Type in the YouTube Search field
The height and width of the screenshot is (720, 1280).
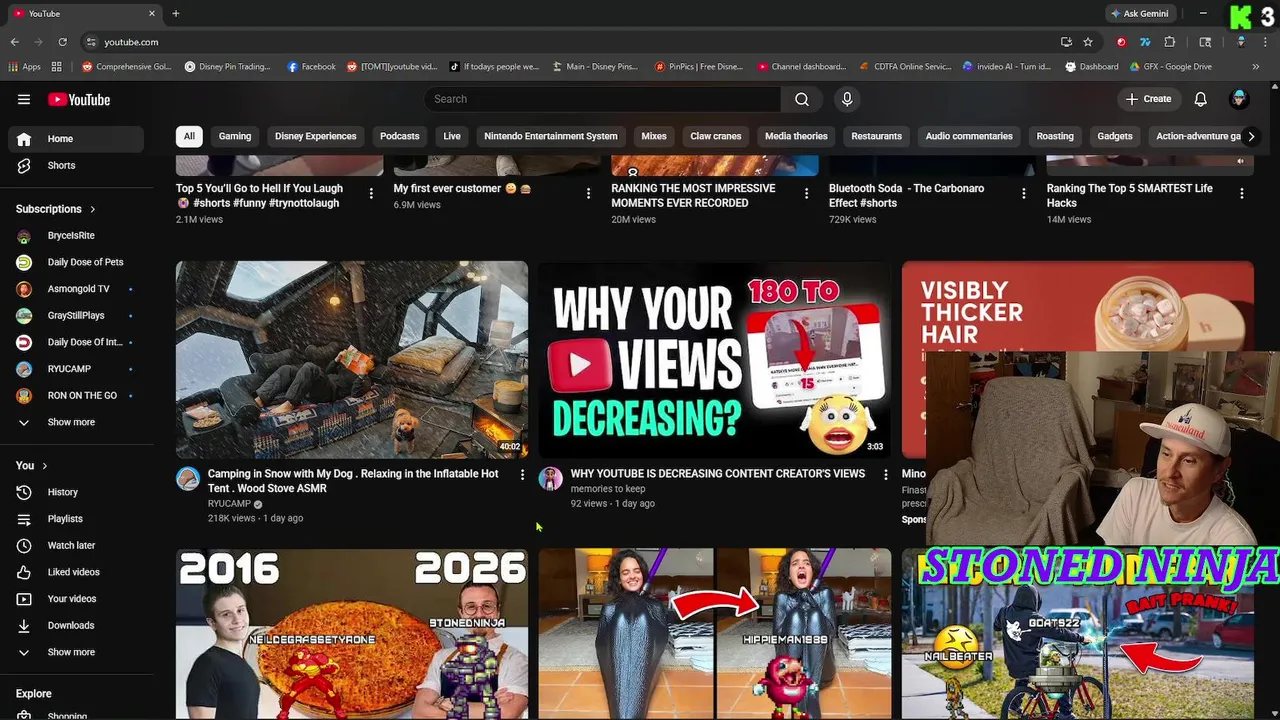602,99
